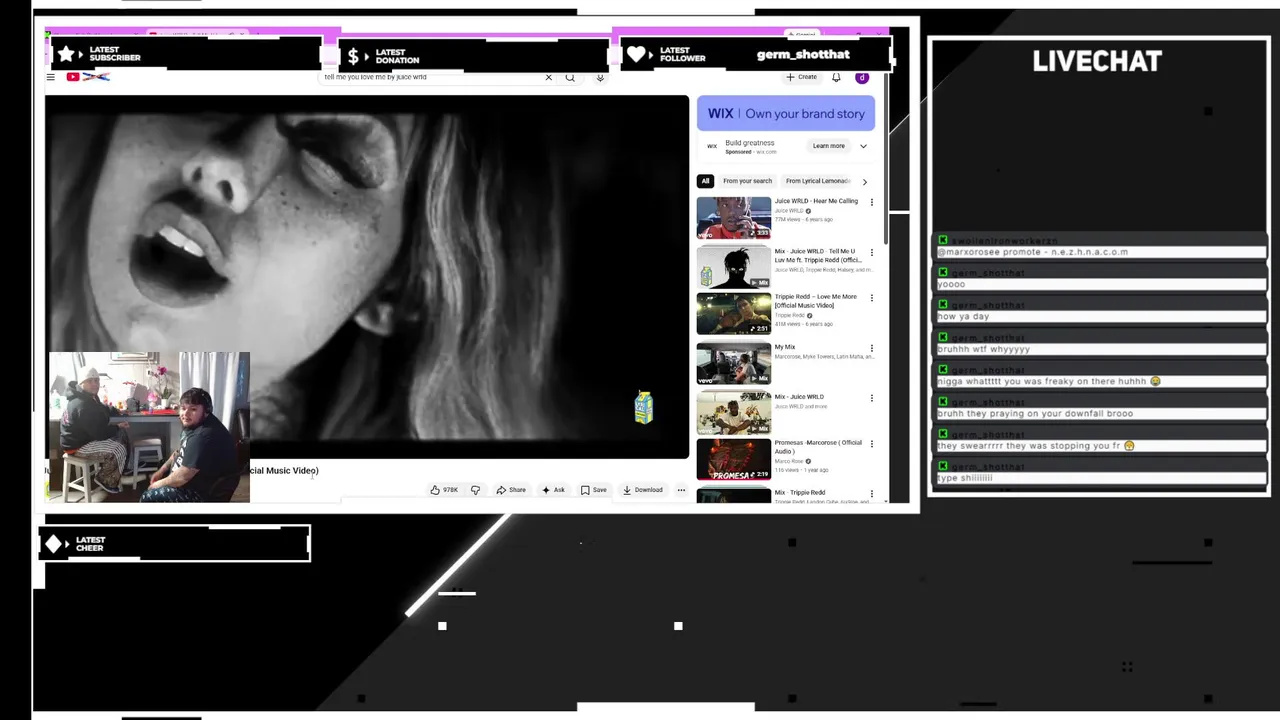The height and width of the screenshot is (720, 1280).
Task: Select the From Lyrical Lemonade chip
Action: [817, 181]
